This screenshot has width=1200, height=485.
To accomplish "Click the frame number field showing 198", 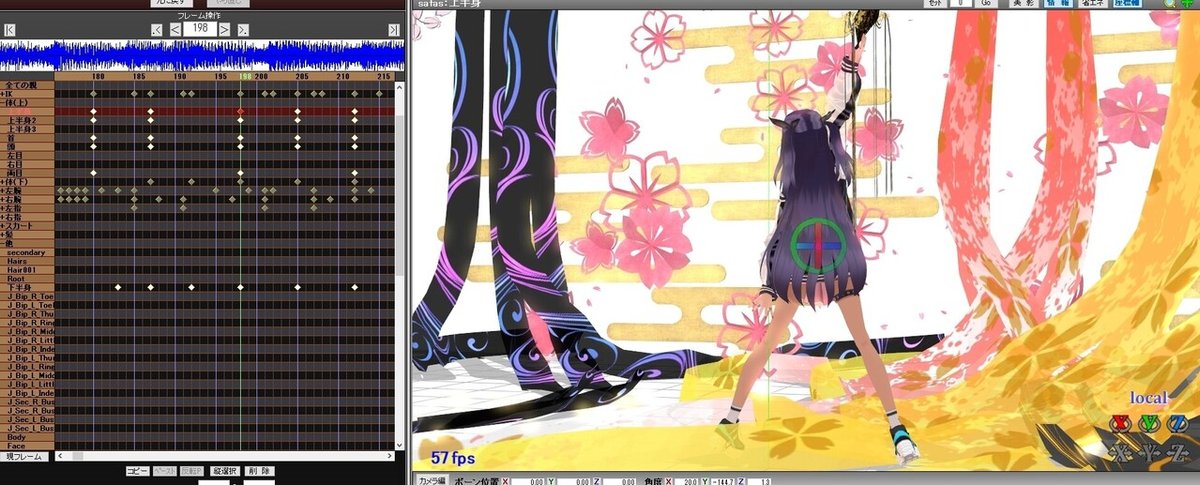I will click(201, 31).
